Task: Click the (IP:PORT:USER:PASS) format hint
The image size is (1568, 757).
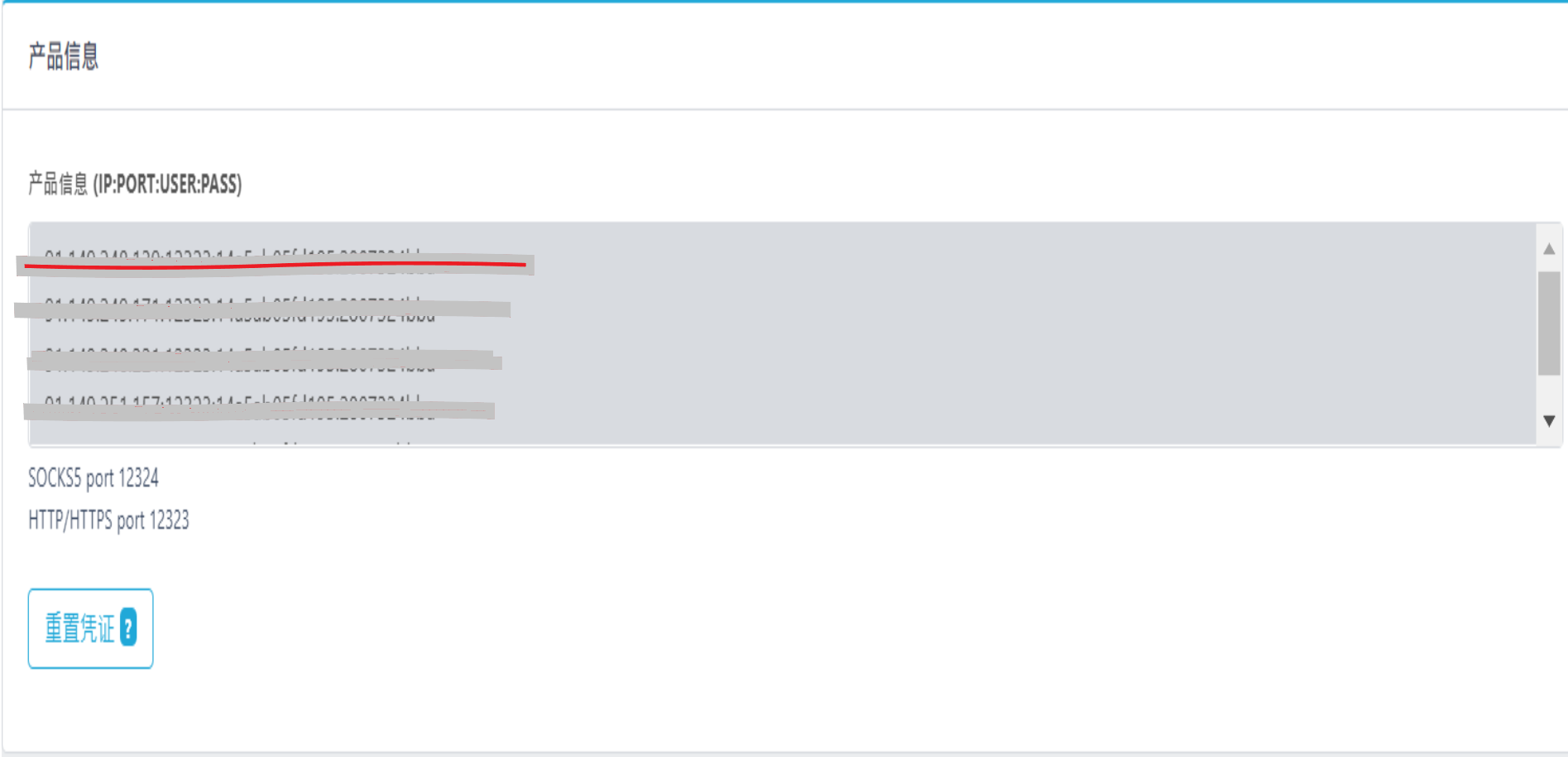Action: coord(167,184)
